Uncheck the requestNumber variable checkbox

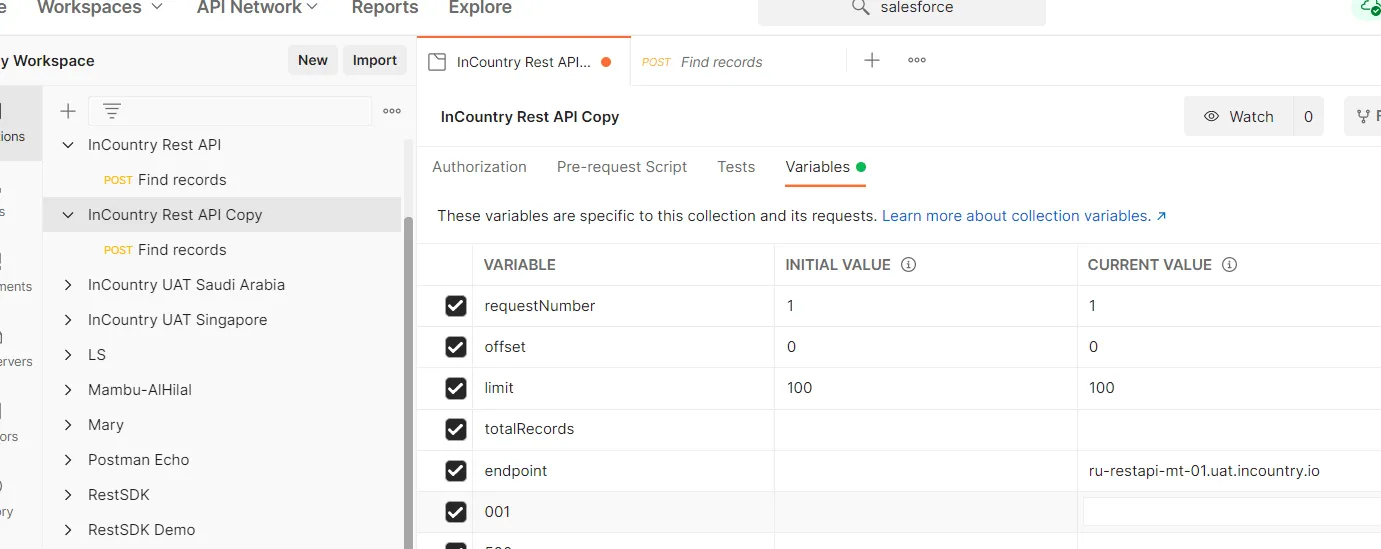tap(456, 306)
